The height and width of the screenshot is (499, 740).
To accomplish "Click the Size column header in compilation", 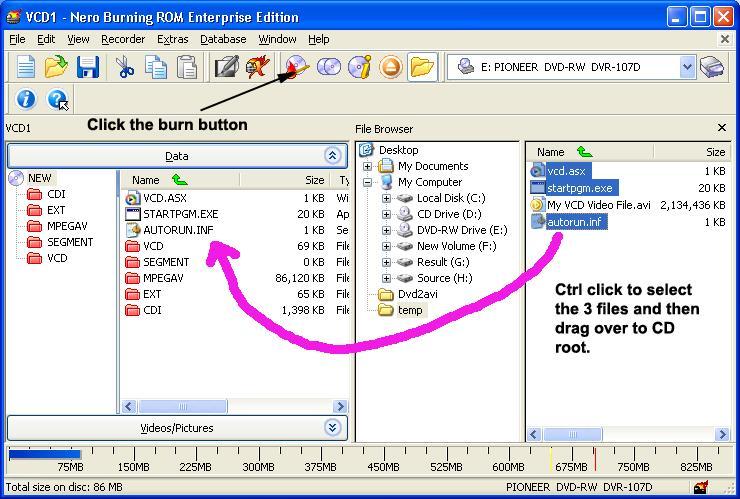I will point(314,180).
